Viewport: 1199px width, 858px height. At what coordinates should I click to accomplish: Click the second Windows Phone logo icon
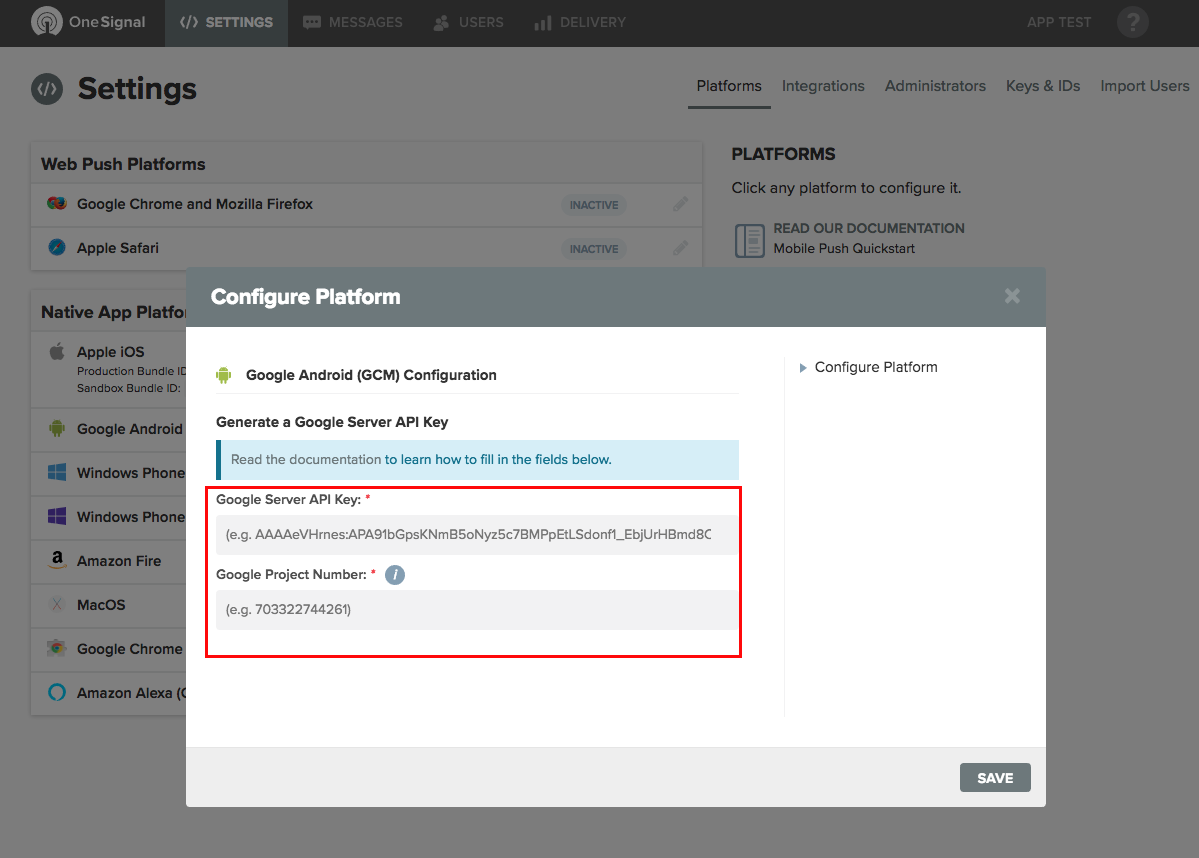[x=57, y=516]
